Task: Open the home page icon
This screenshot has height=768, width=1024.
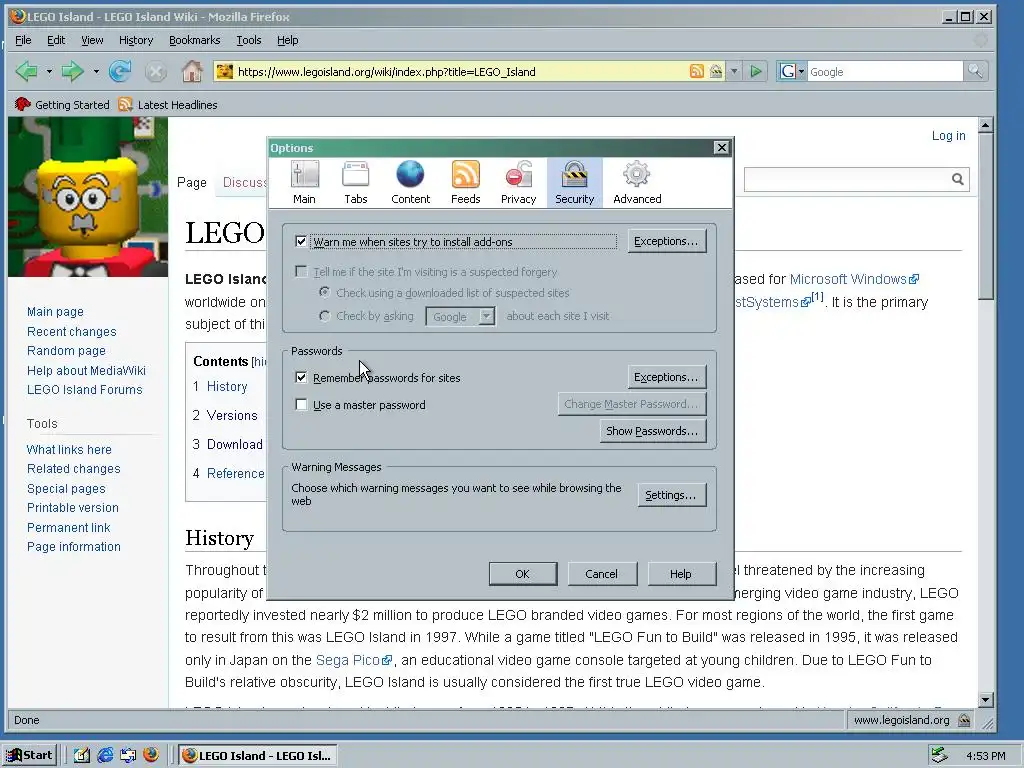Action: tap(192, 71)
